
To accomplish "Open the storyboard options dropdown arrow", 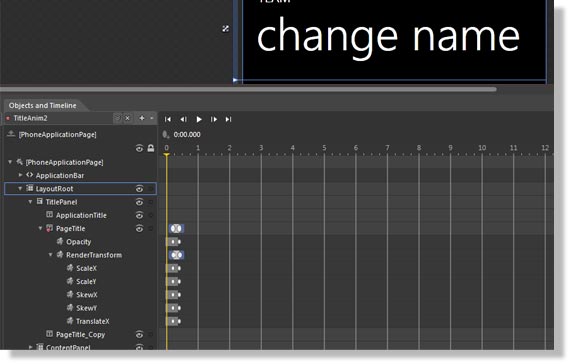I will [x=151, y=118].
